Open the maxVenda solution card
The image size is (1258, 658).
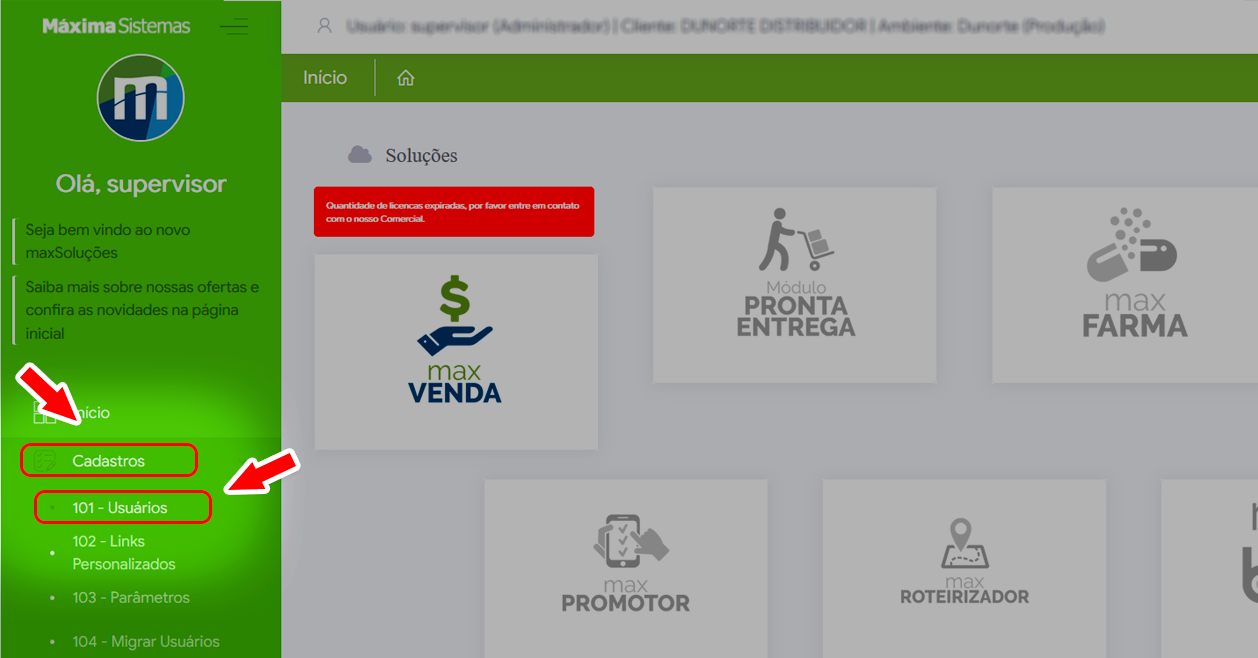(x=456, y=352)
